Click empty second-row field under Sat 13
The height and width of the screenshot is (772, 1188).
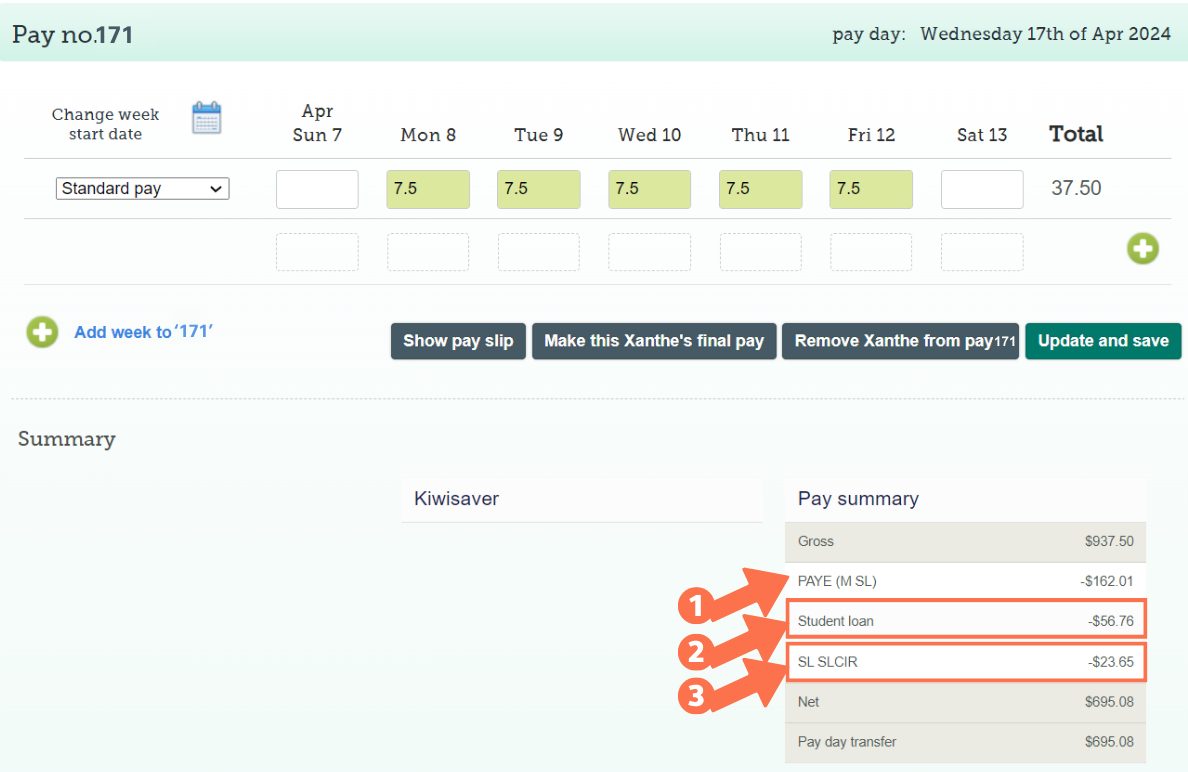click(x=981, y=252)
